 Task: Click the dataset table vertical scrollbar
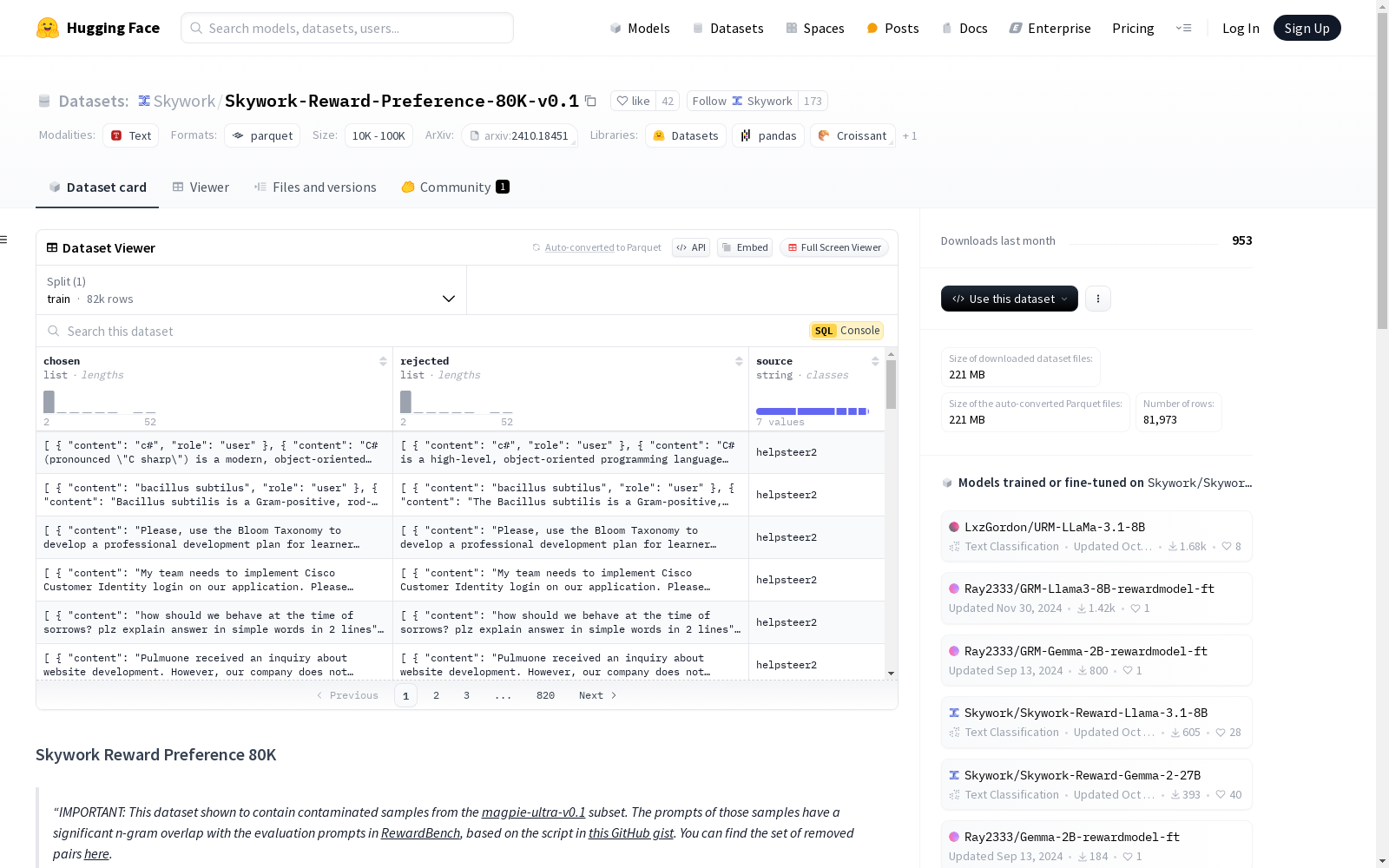click(x=891, y=385)
